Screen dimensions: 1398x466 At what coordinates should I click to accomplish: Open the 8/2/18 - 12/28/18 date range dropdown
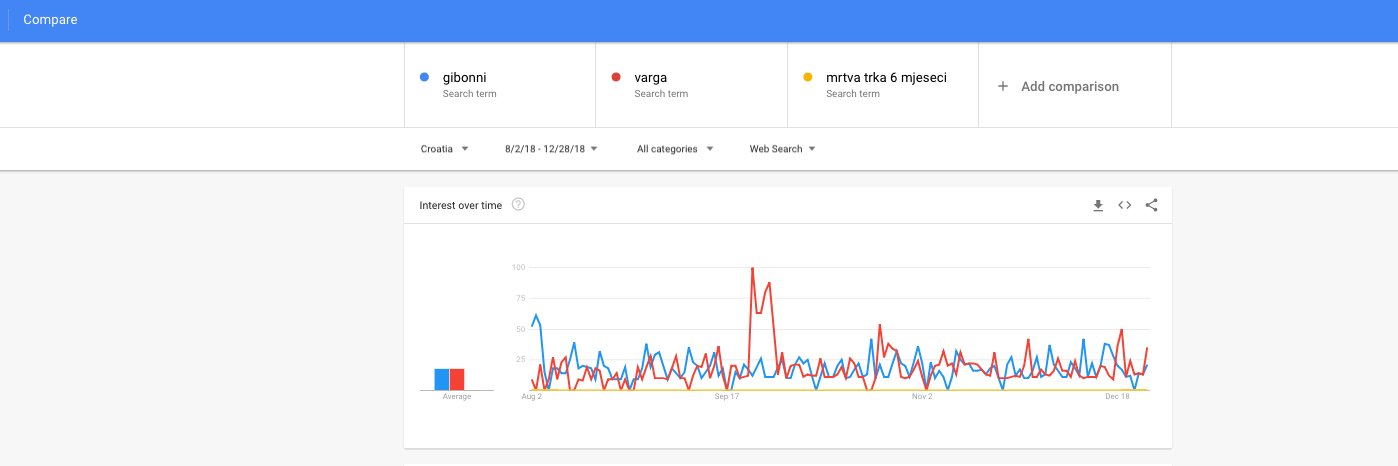pyautogui.click(x=551, y=149)
